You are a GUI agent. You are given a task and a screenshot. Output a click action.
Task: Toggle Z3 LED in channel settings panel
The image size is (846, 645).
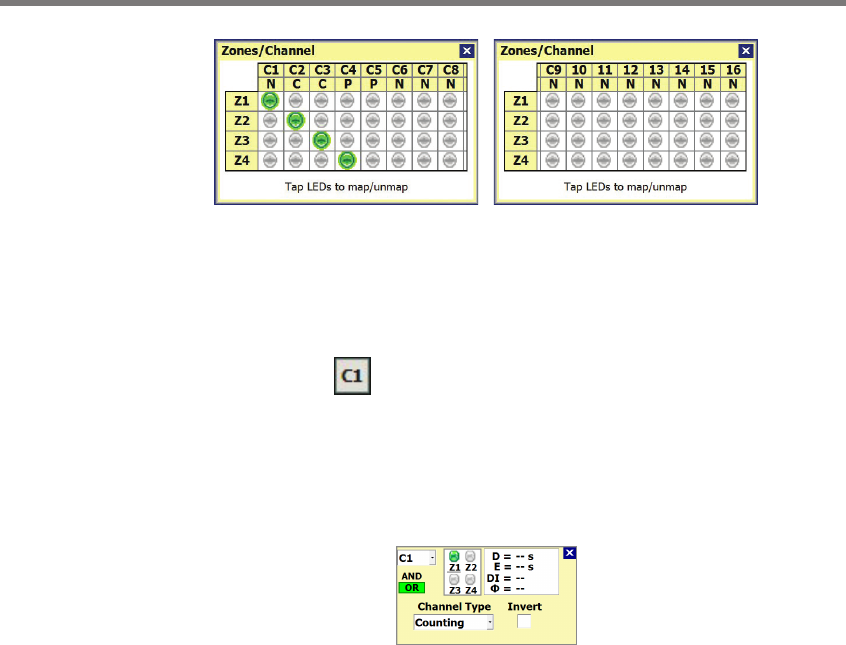(454, 579)
